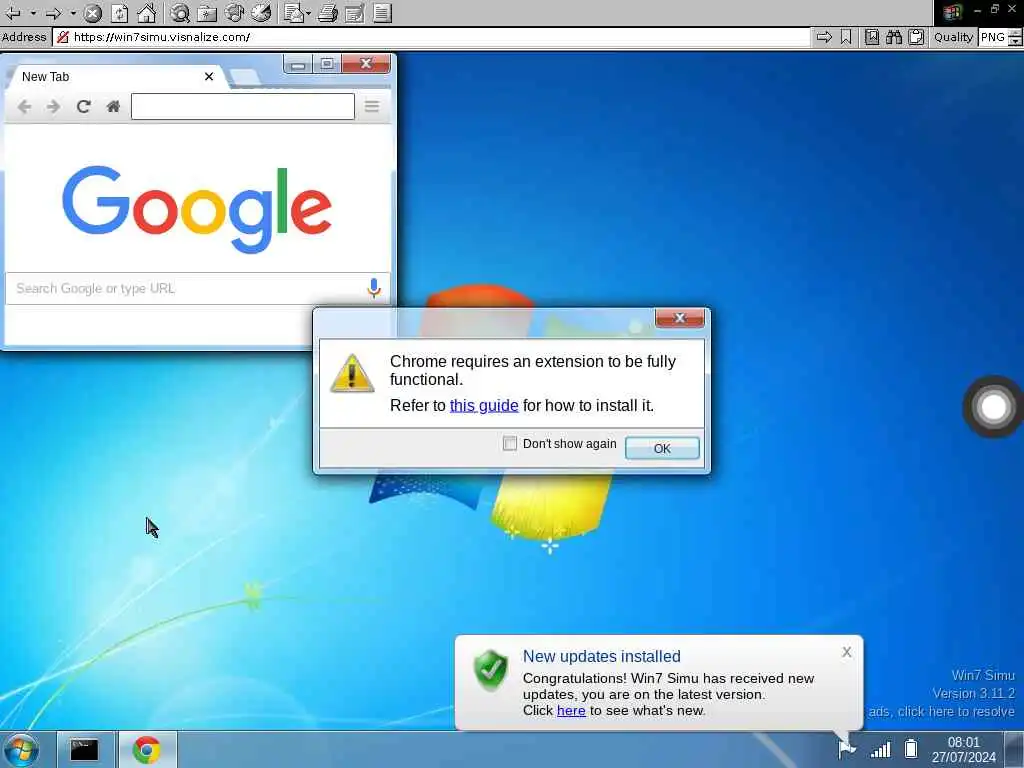
Task: Click the Media globe music icon
Action: (x=234, y=13)
